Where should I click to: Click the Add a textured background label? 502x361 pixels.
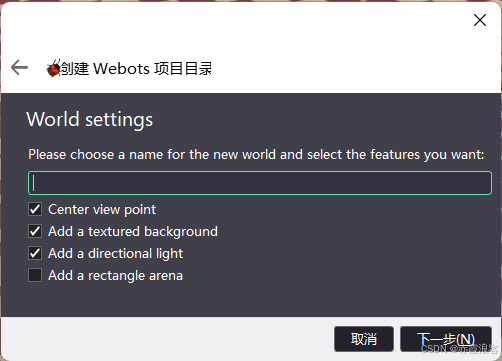pos(133,232)
